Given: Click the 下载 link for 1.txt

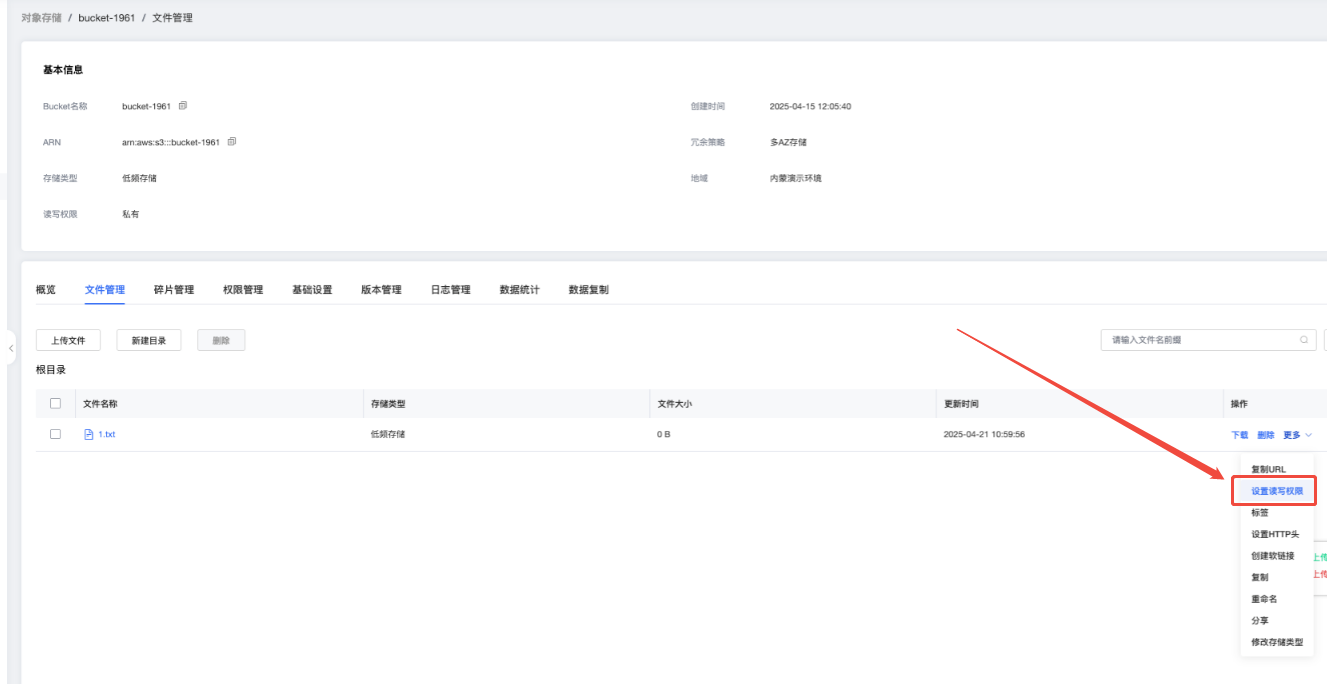Looking at the screenshot, I should point(1239,435).
